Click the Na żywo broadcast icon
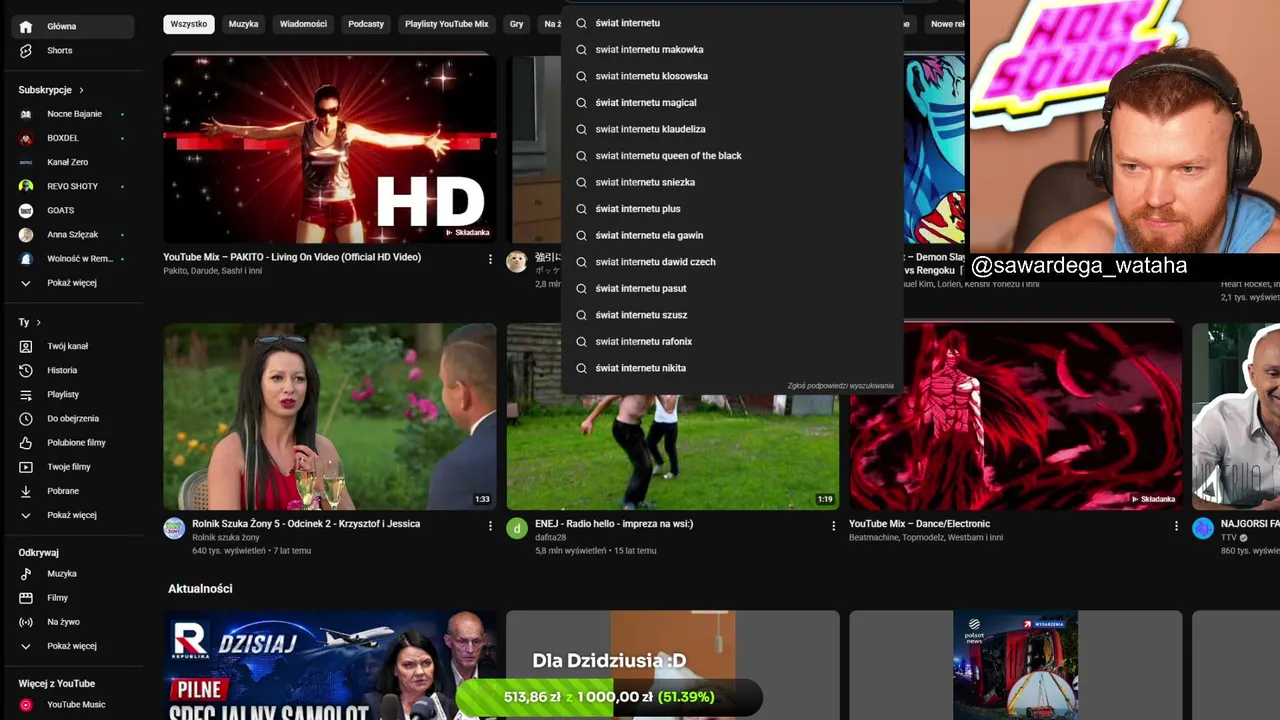Screen dimensions: 1280x720 (x=26, y=622)
